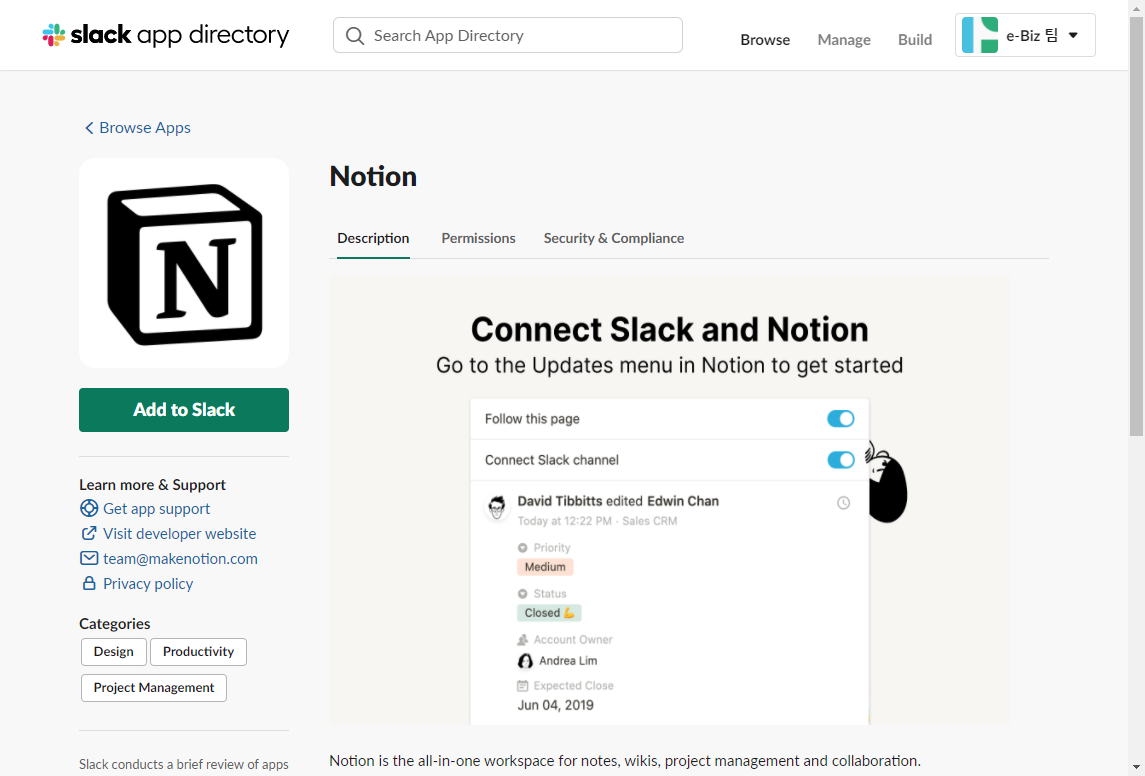Viewport: 1145px width, 776px height.
Task: Click Andrea Lim avatar icon
Action: click(x=525, y=661)
